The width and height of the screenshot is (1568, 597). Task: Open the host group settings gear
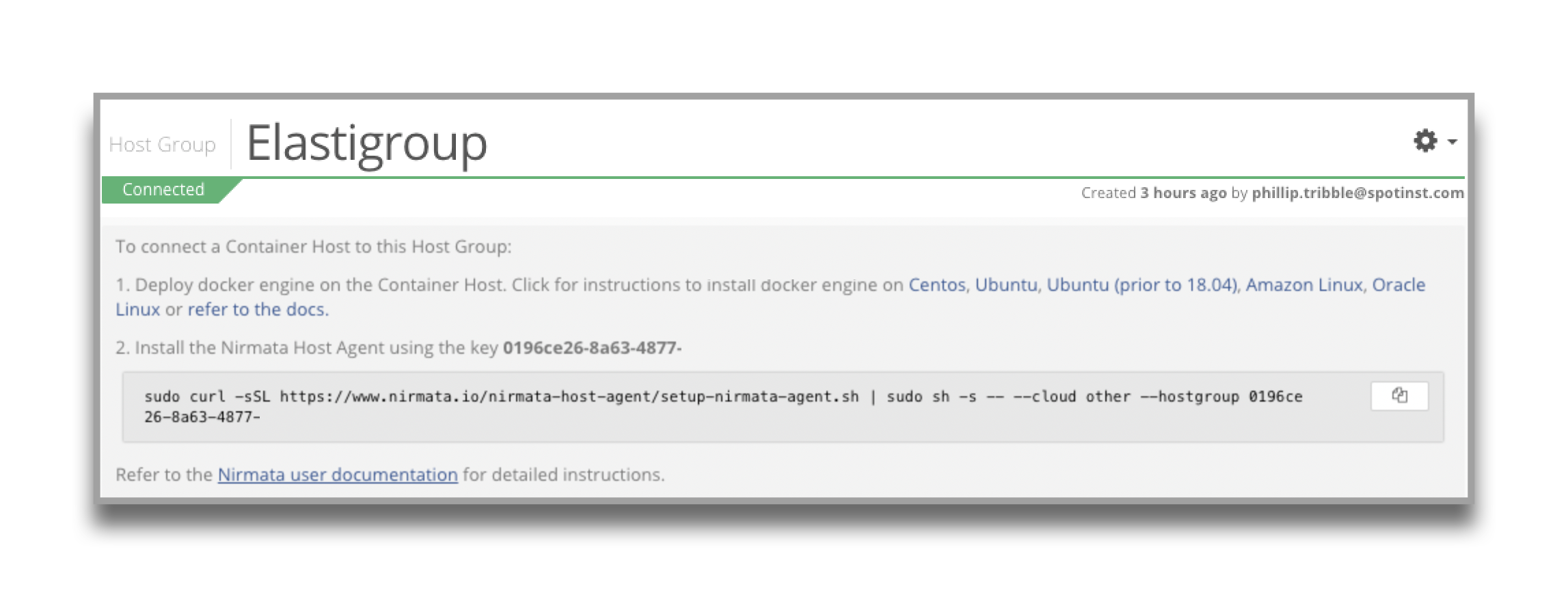coord(1424,141)
